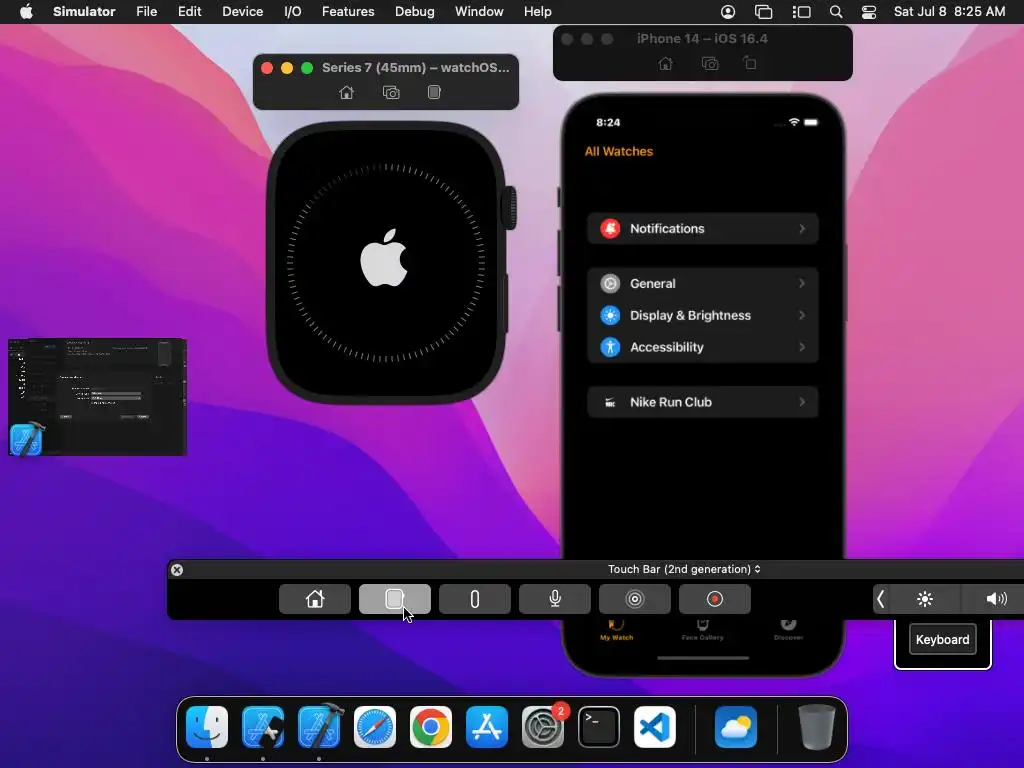1024x768 pixels.
Task: Tap the highlighted side button on the Touch Bar
Action: [x=394, y=599]
